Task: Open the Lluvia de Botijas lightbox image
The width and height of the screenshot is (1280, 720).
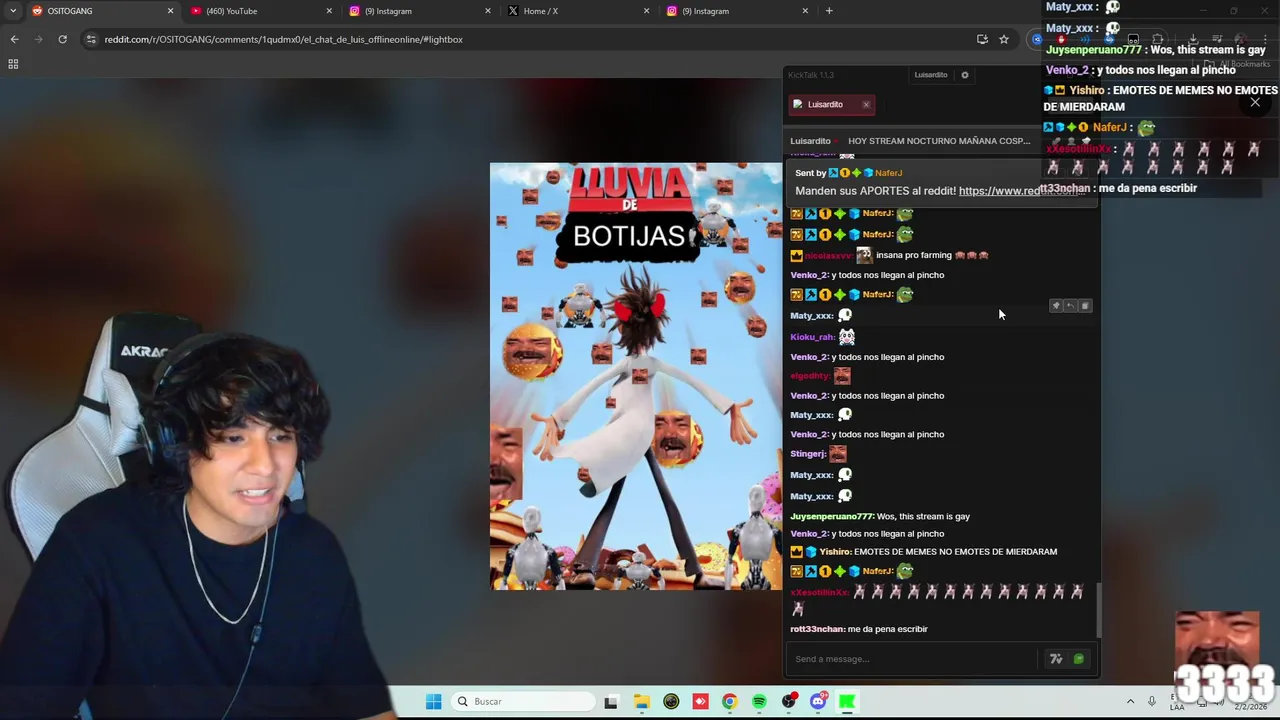Action: pyautogui.click(x=636, y=376)
